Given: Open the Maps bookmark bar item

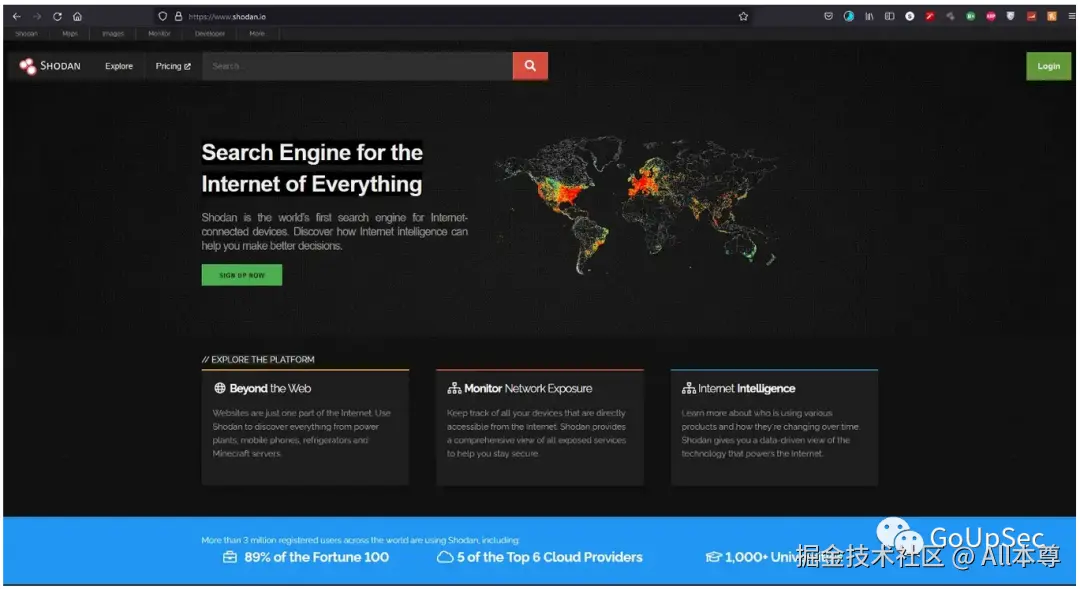Looking at the screenshot, I should 70,34.
